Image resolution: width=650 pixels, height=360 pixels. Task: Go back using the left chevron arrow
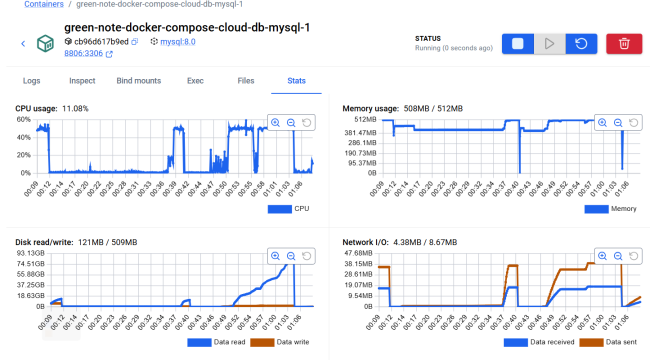(x=23, y=44)
